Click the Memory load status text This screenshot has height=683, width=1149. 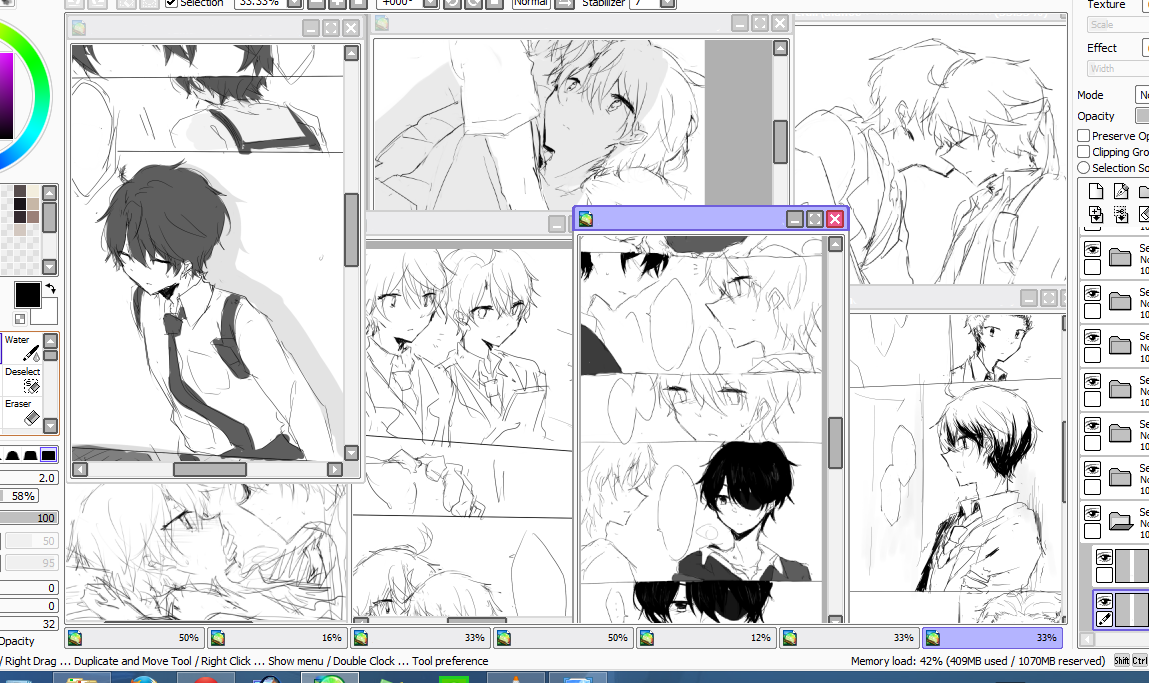pyautogui.click(x=978, y=661)
